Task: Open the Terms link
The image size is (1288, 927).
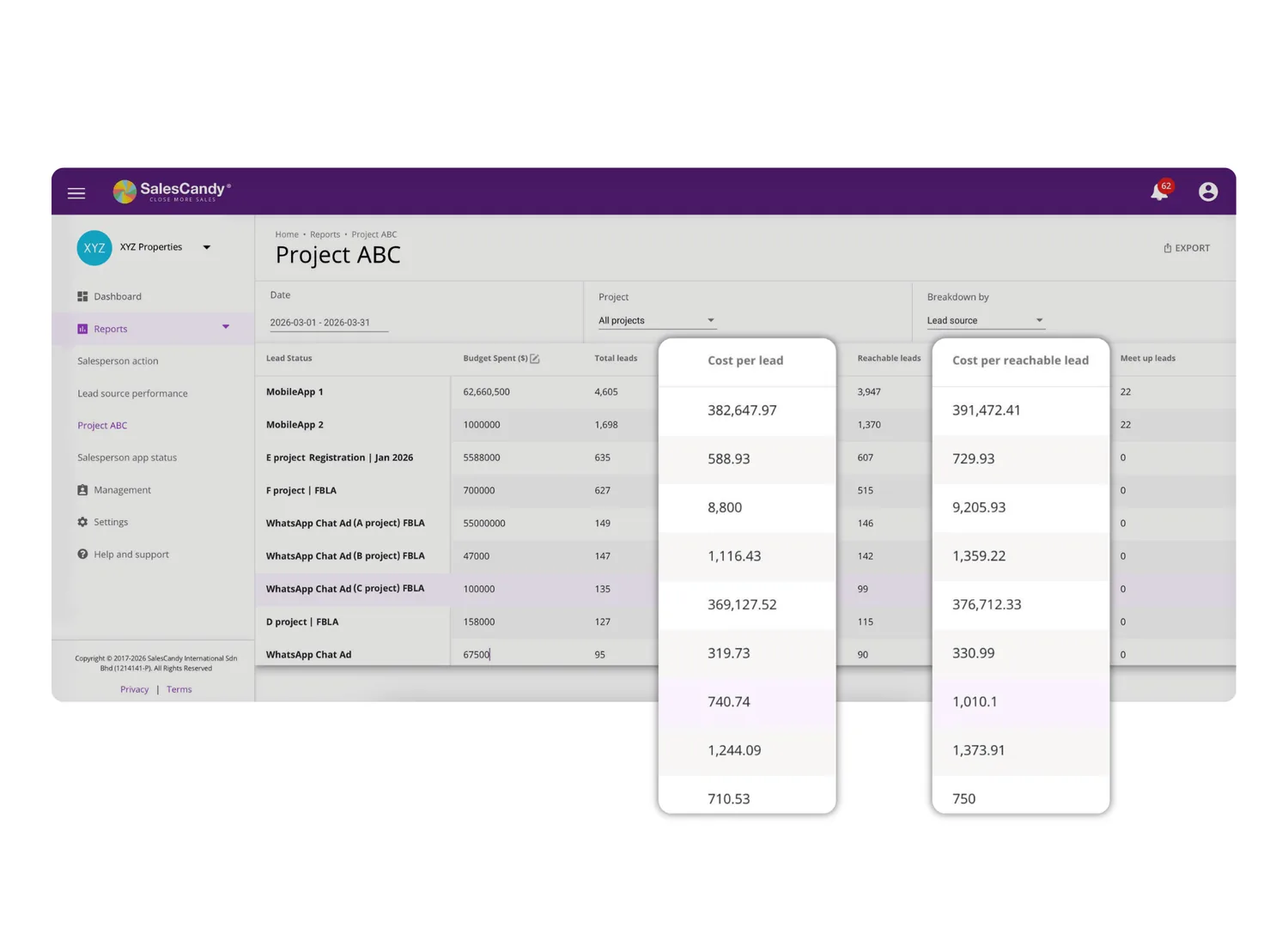Action: pos(179,689)
